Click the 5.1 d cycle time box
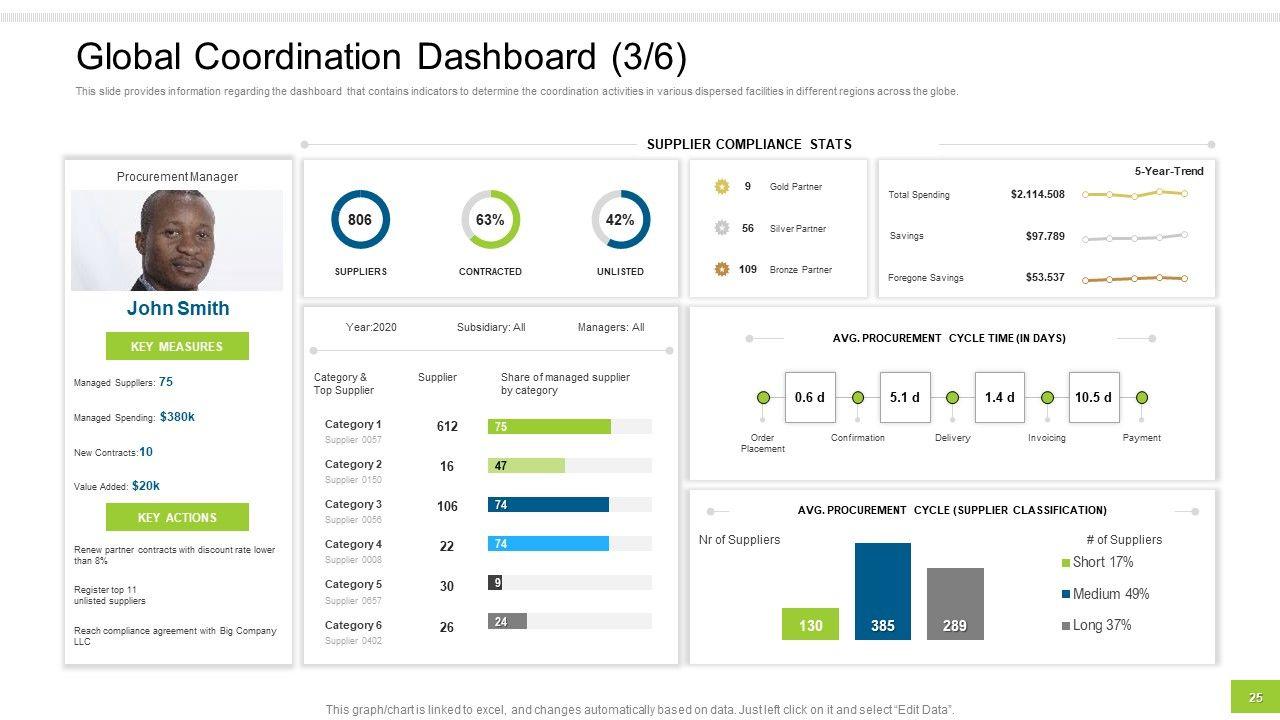The image size is (1280, 720). (x=905, y=397)
